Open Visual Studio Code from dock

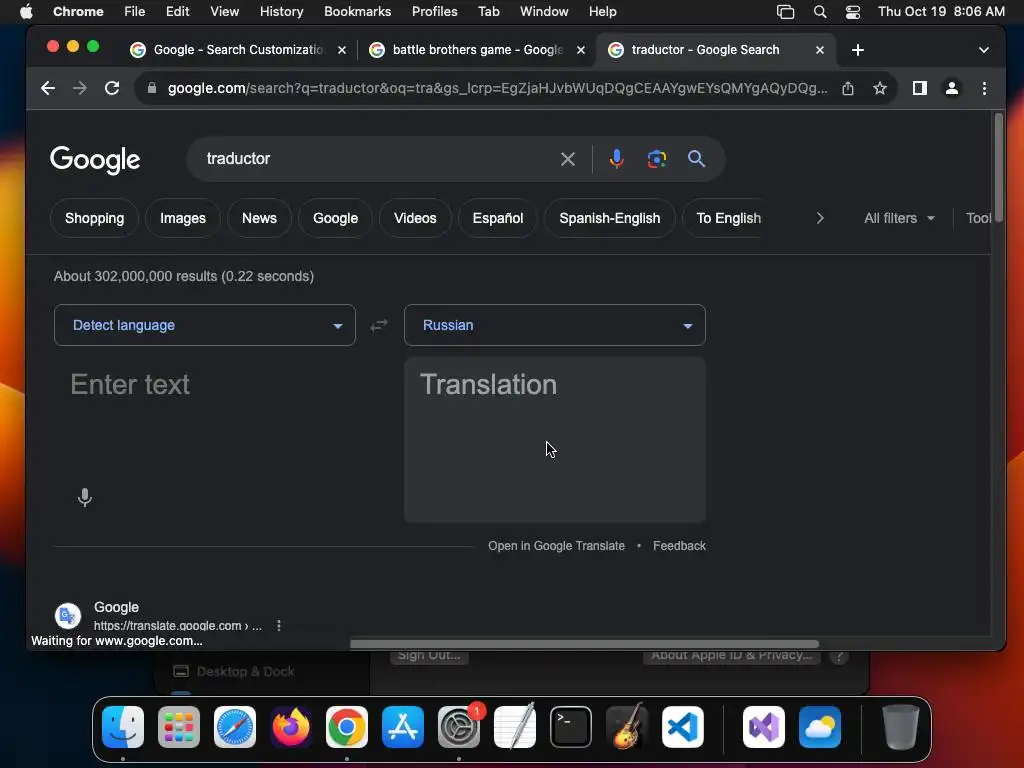[682, 727]
